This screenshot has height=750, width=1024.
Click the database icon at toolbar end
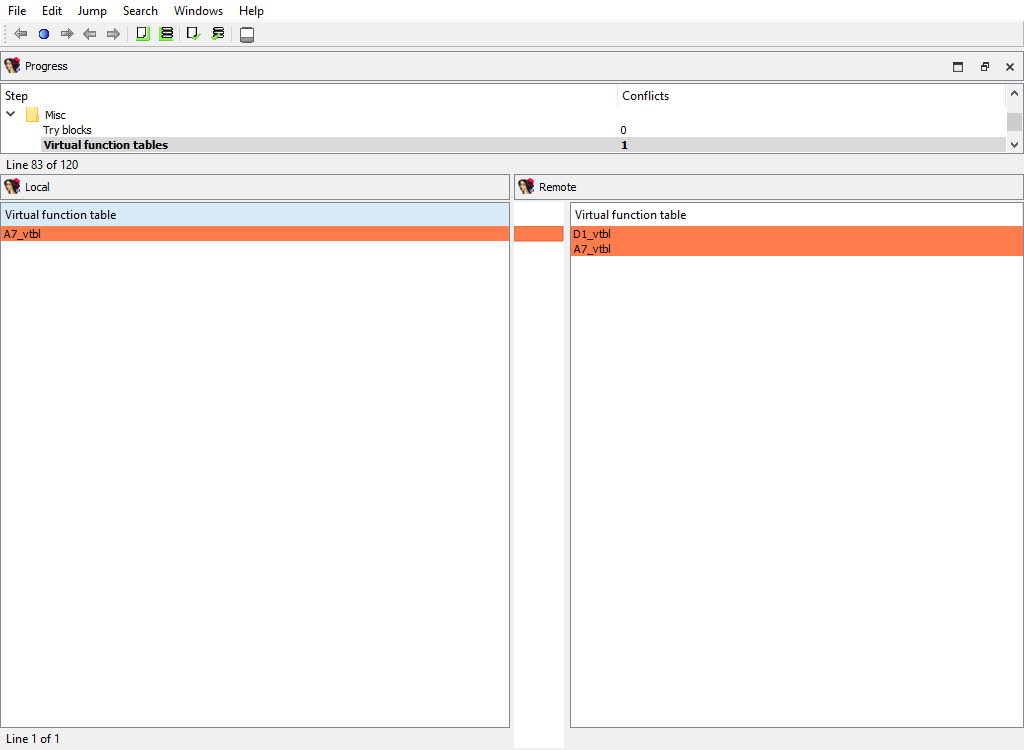pos(246,33)
